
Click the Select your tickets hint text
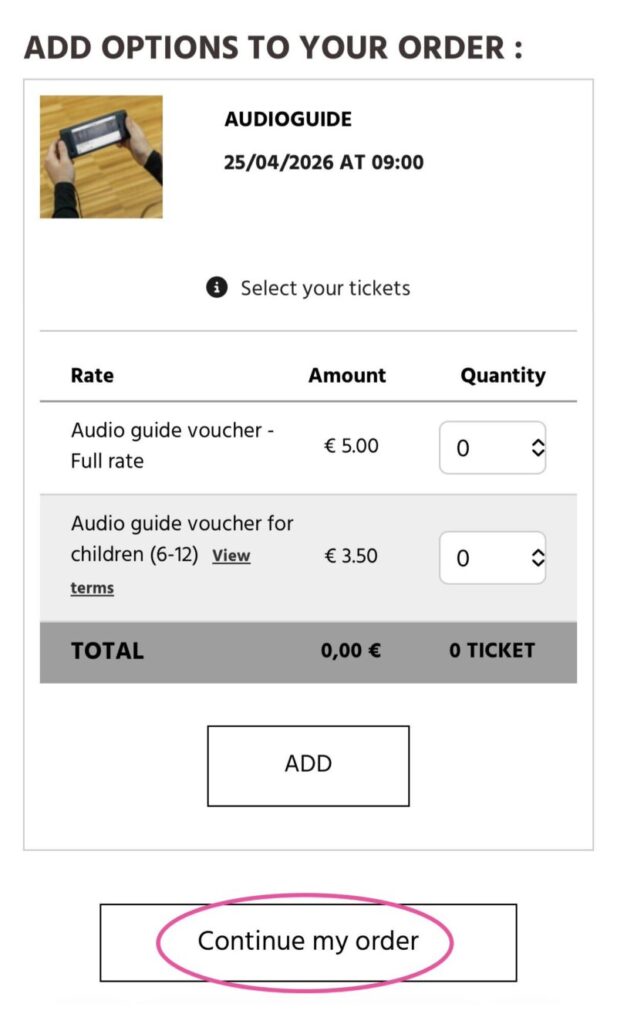325,288
